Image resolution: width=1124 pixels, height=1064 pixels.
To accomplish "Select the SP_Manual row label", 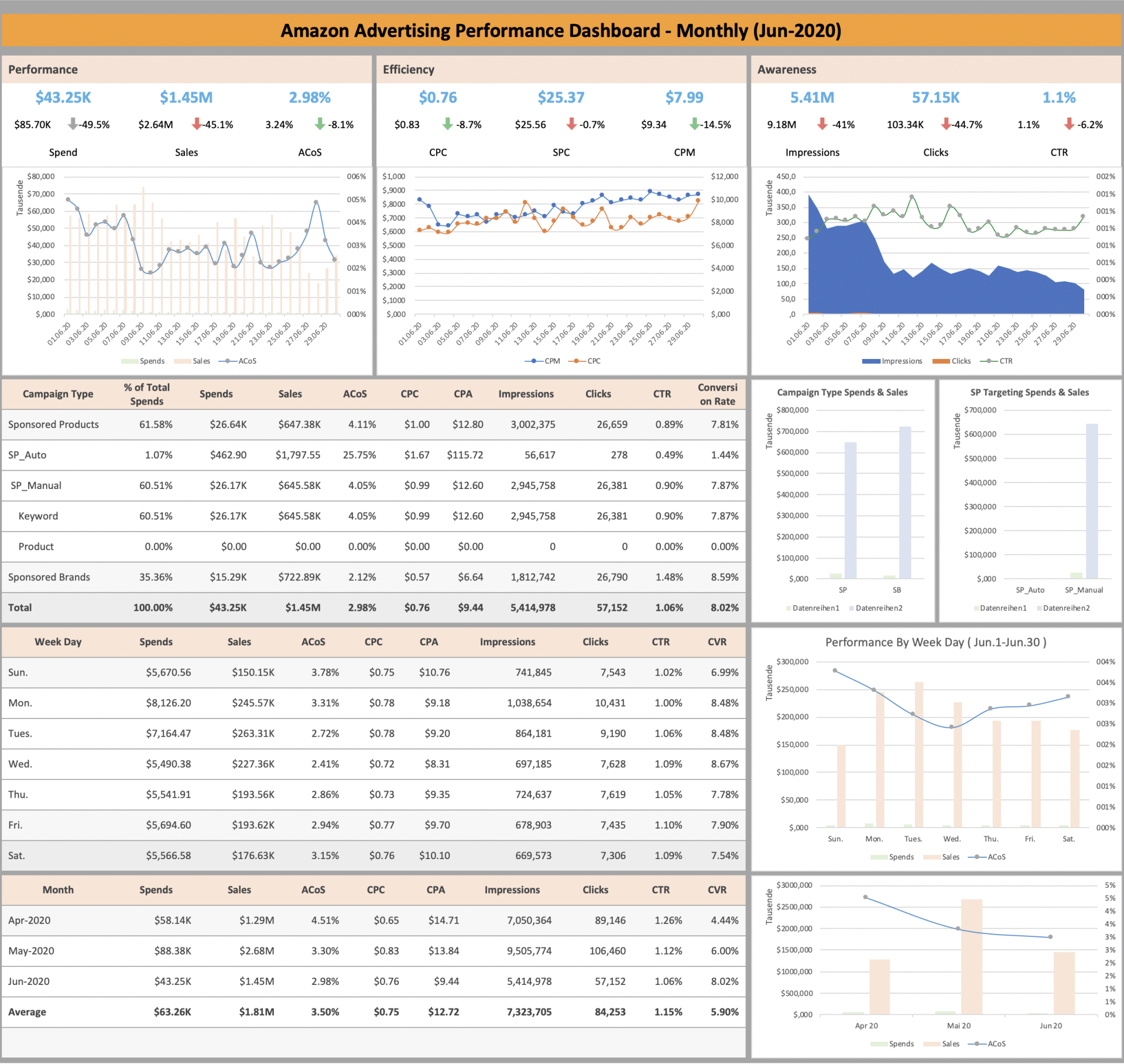I will (36, 485).
